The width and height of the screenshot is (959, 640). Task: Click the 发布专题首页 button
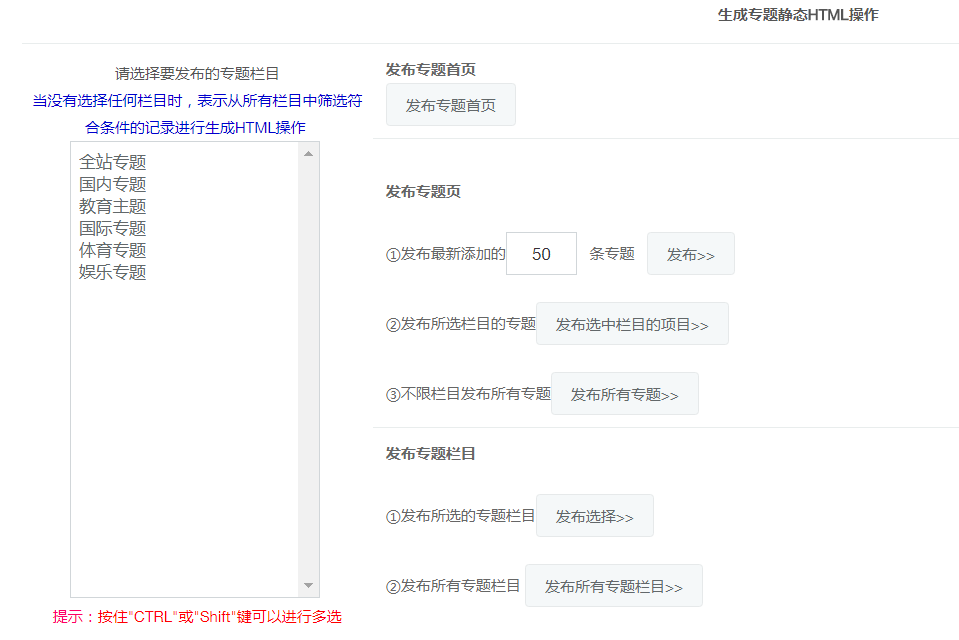pyautogui.click(x=450, y=104)
